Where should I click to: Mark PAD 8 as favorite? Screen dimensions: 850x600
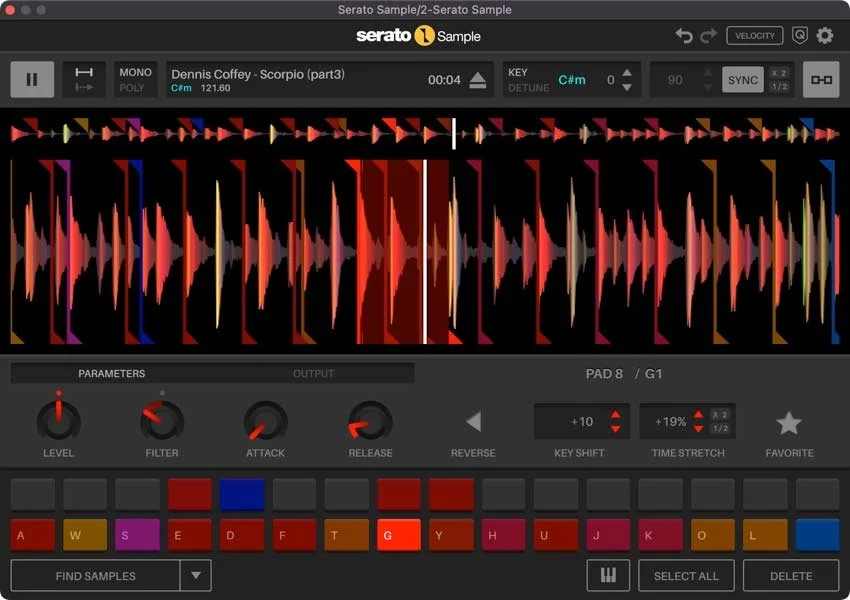coord(789,424)
